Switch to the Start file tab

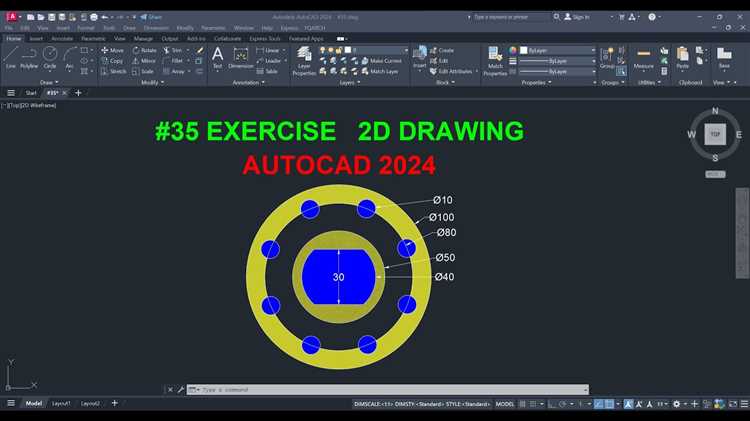(x=31, y=93)
